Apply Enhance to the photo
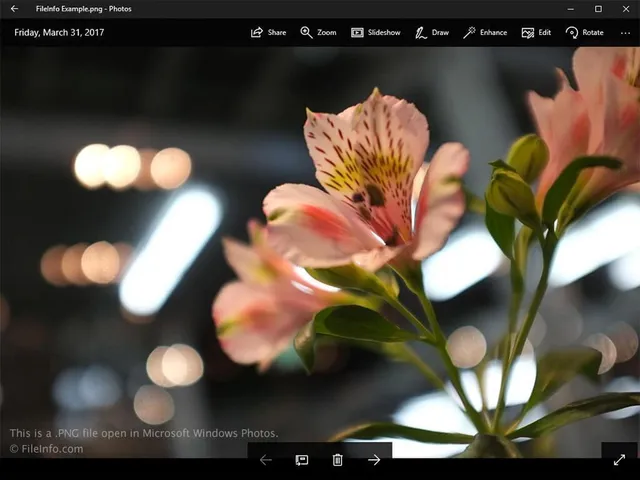 point(484,32)
